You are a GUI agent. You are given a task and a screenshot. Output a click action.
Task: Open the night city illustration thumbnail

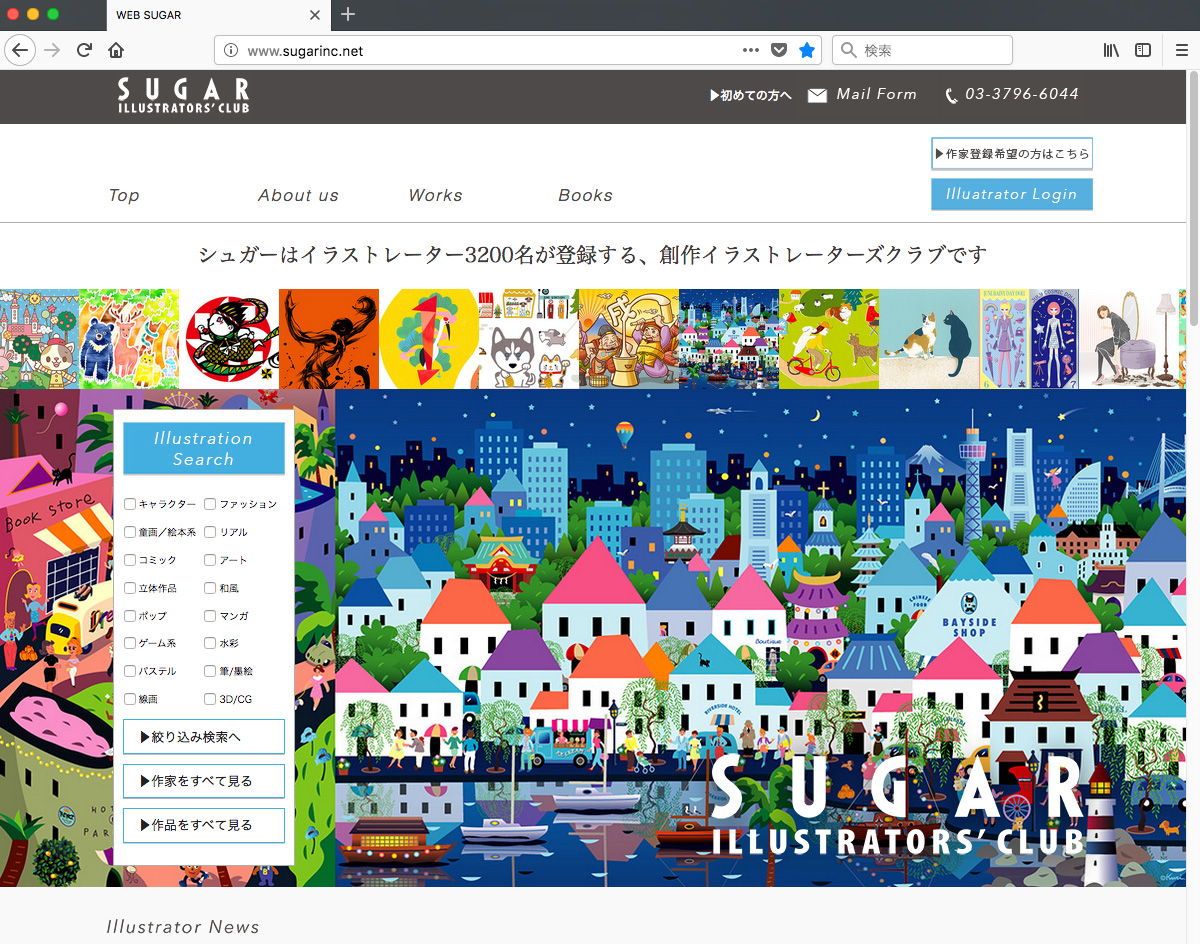[x=729, y=339]
